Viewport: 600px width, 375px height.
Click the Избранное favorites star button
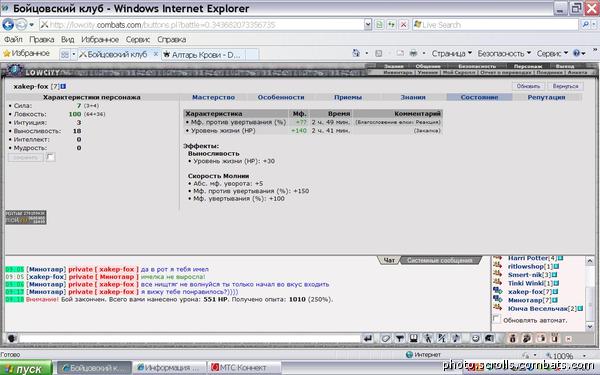click(x=26, y=53)
